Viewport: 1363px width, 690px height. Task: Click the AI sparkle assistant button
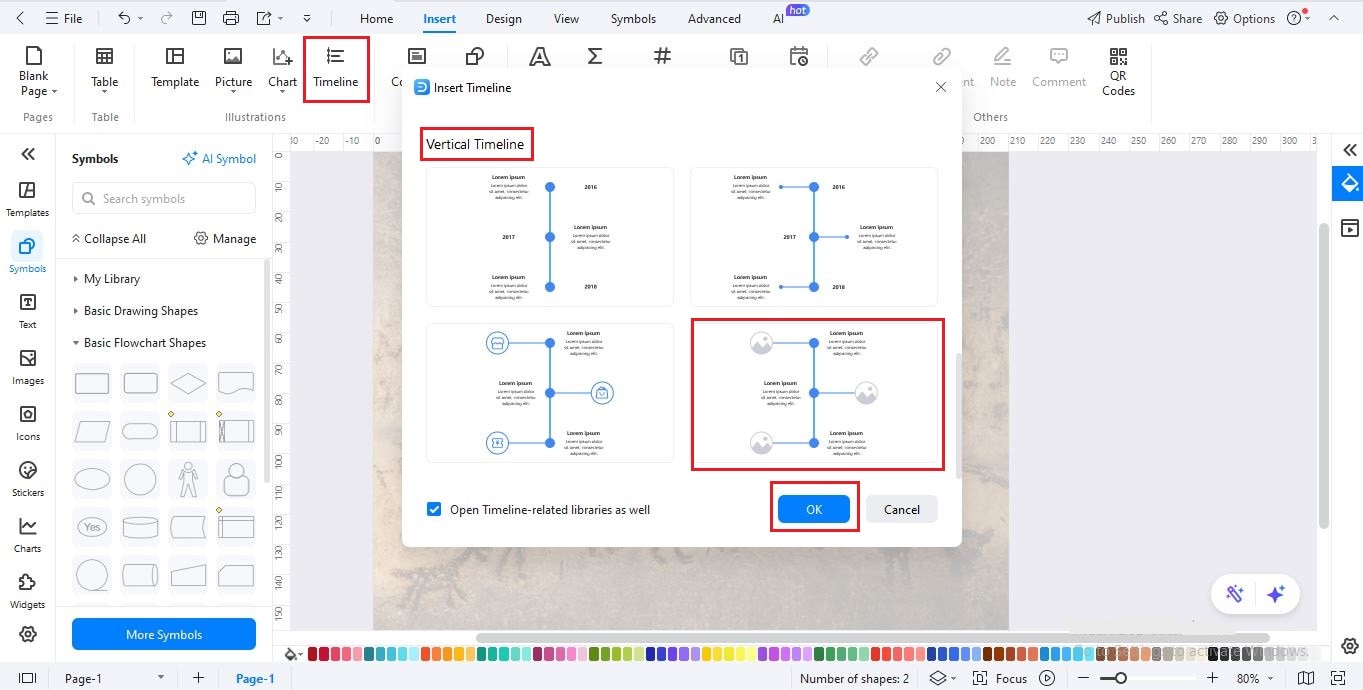[1275, 594]
